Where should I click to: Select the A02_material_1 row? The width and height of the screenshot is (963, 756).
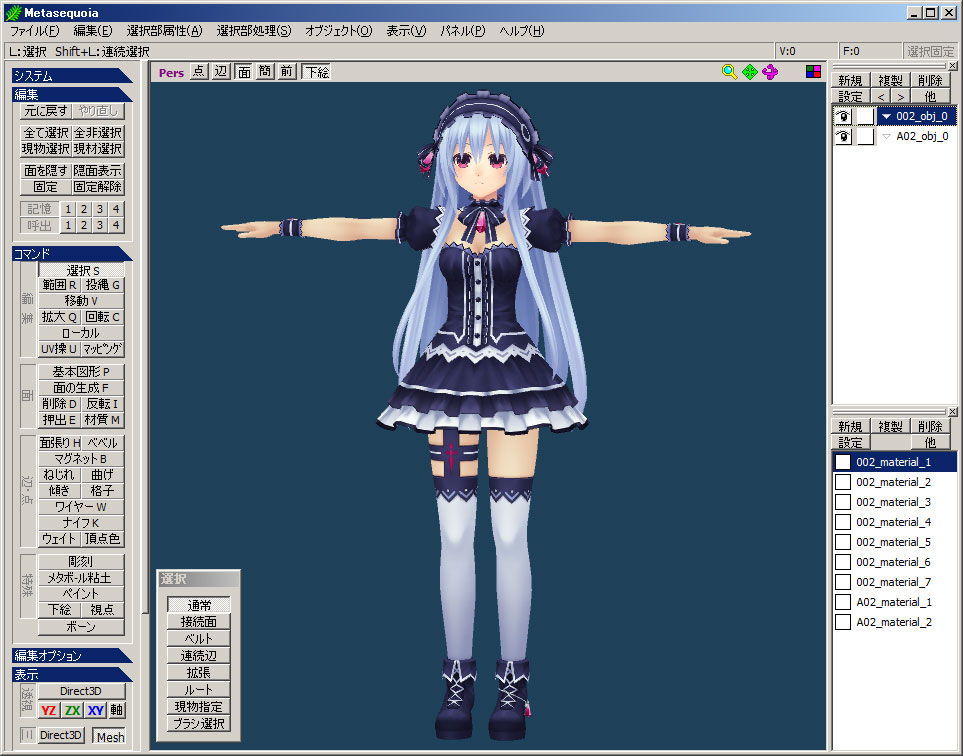coord(894,602)
